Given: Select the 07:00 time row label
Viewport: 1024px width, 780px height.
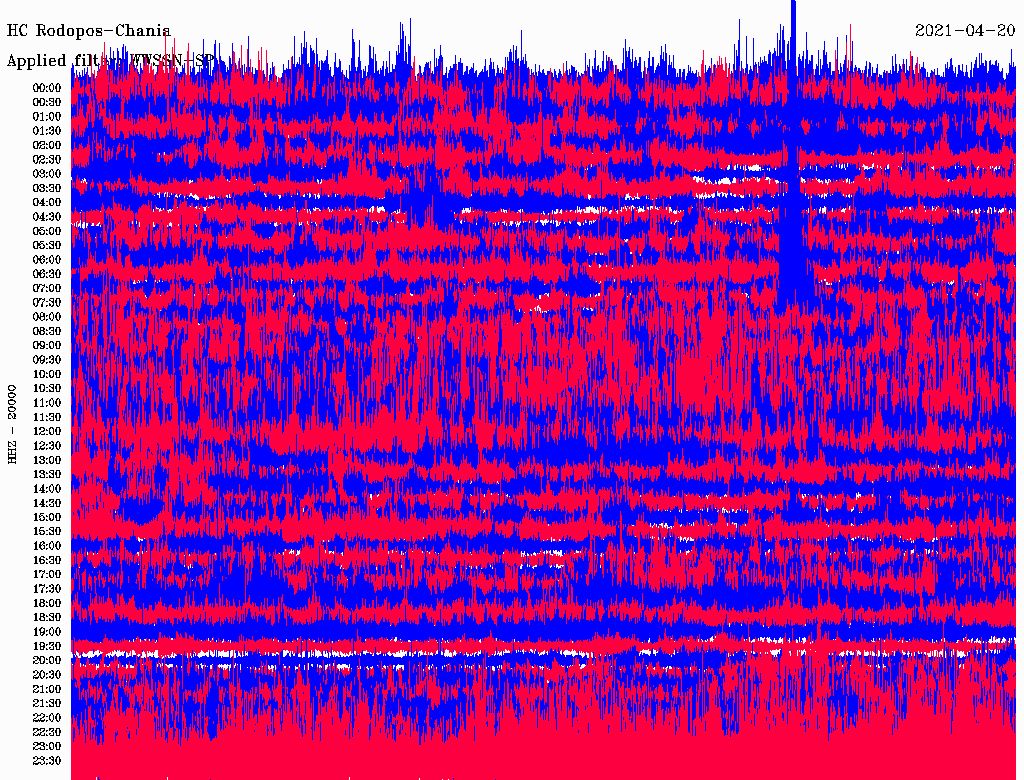Looking at the screenshot, I should point(47,289).
